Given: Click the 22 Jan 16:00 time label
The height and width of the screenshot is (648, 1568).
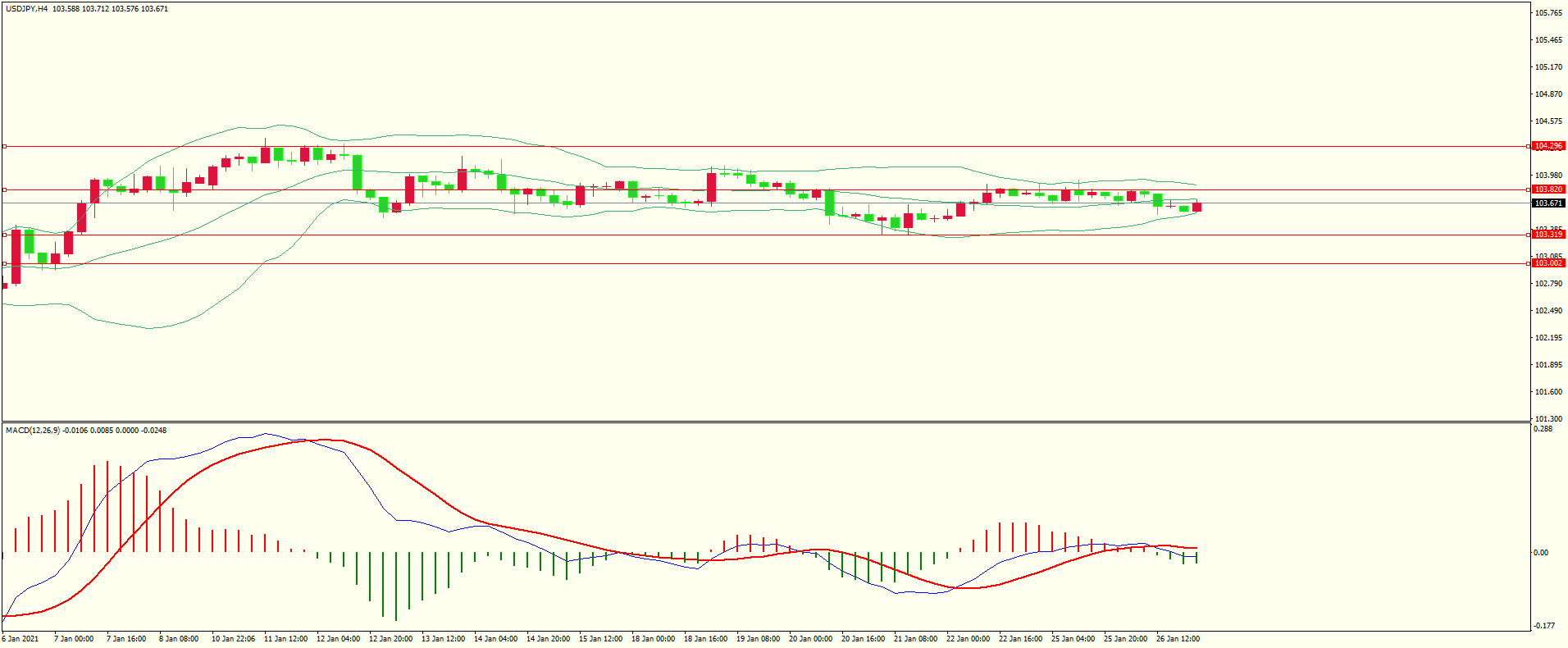Looking at the screenshot, I should (x=1020, y=639).
